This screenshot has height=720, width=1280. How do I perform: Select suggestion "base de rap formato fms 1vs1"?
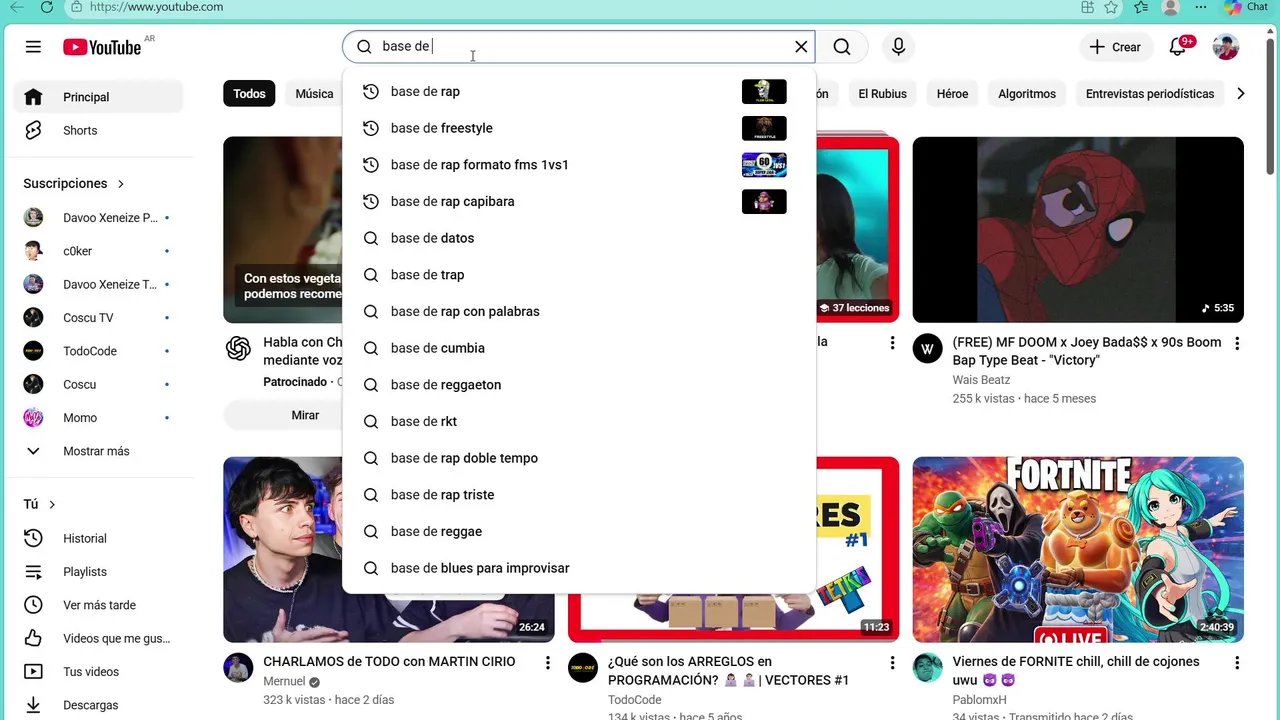(579, 165)
